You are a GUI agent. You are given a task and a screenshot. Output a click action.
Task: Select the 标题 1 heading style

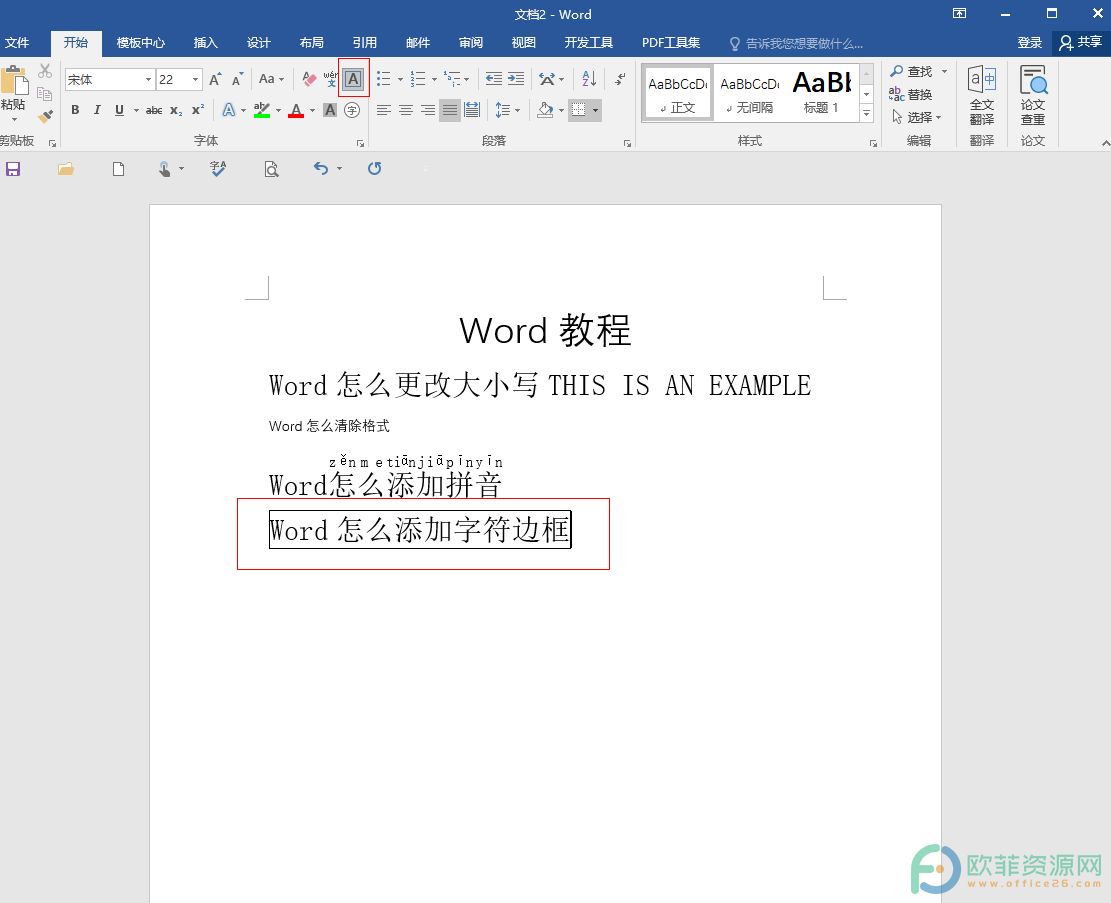click(x=822, y=92)
